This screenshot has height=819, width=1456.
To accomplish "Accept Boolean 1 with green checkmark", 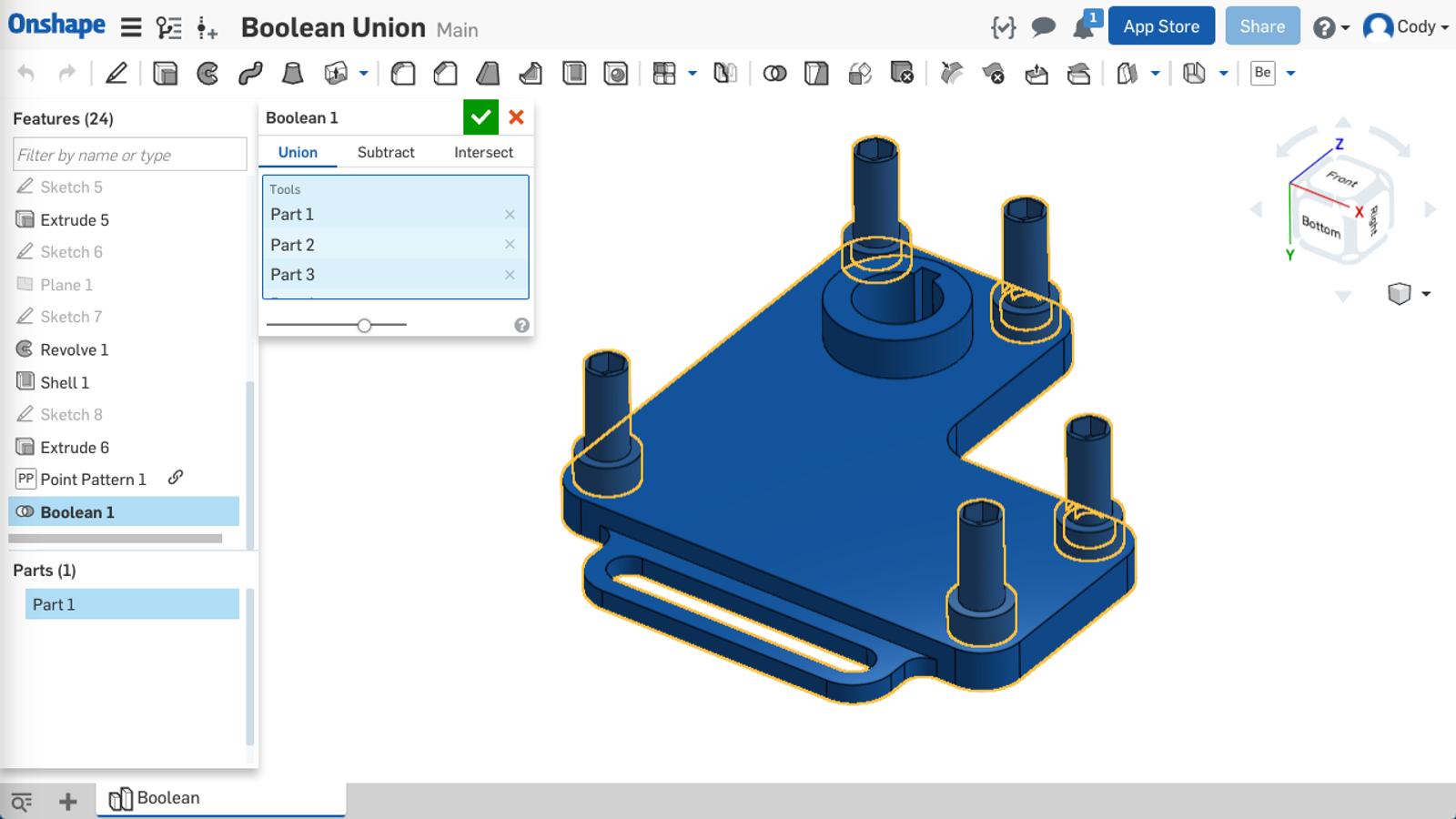I will click(480, 117).
